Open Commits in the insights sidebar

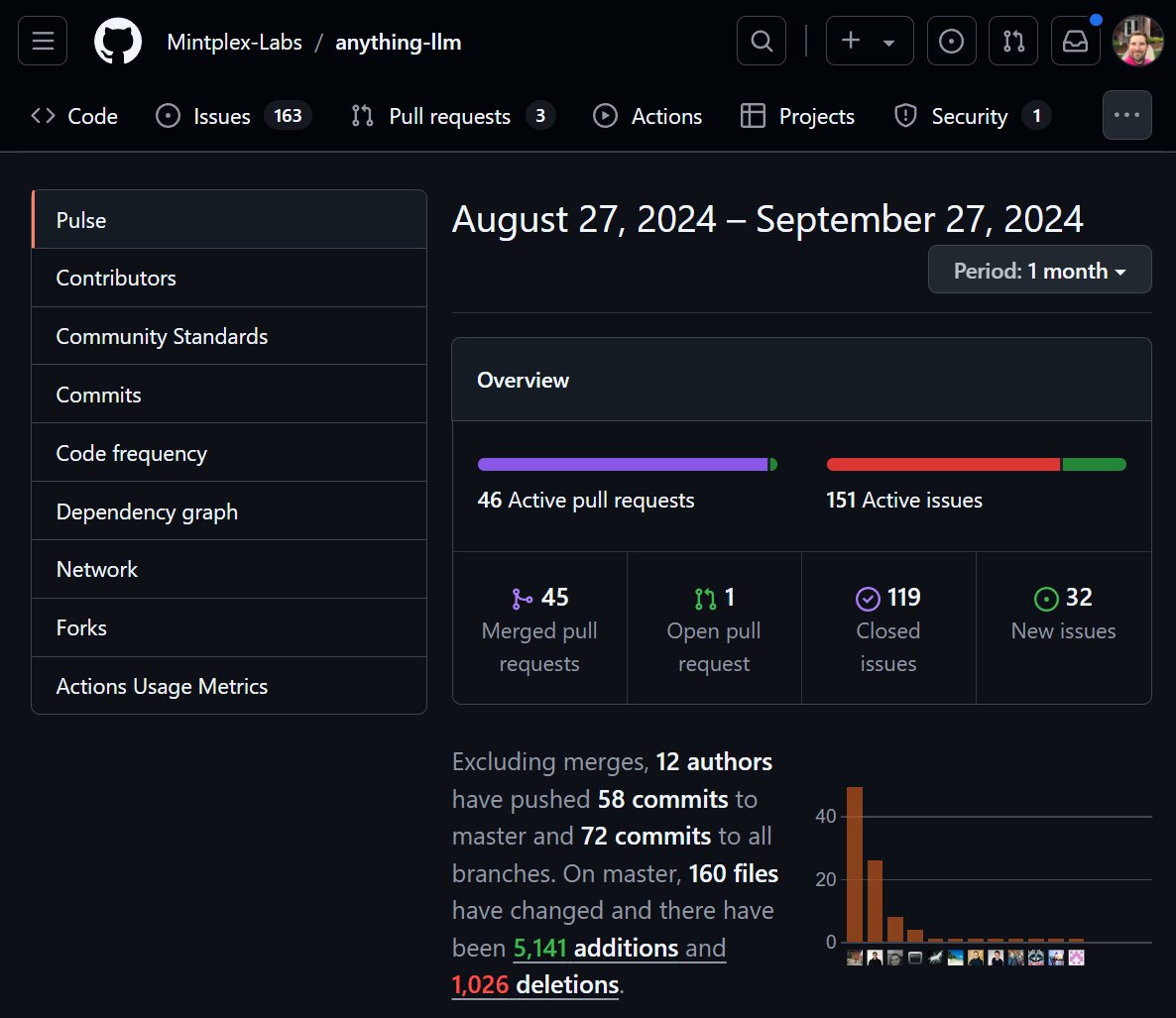pyautogui.click(x=229, y=396)
